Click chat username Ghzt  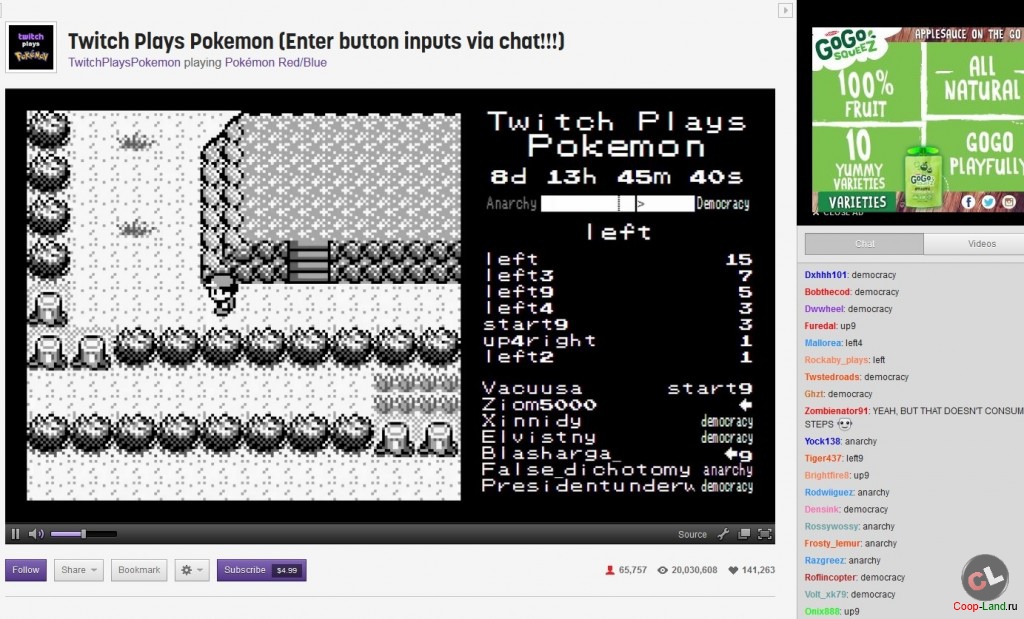(814, 394)
